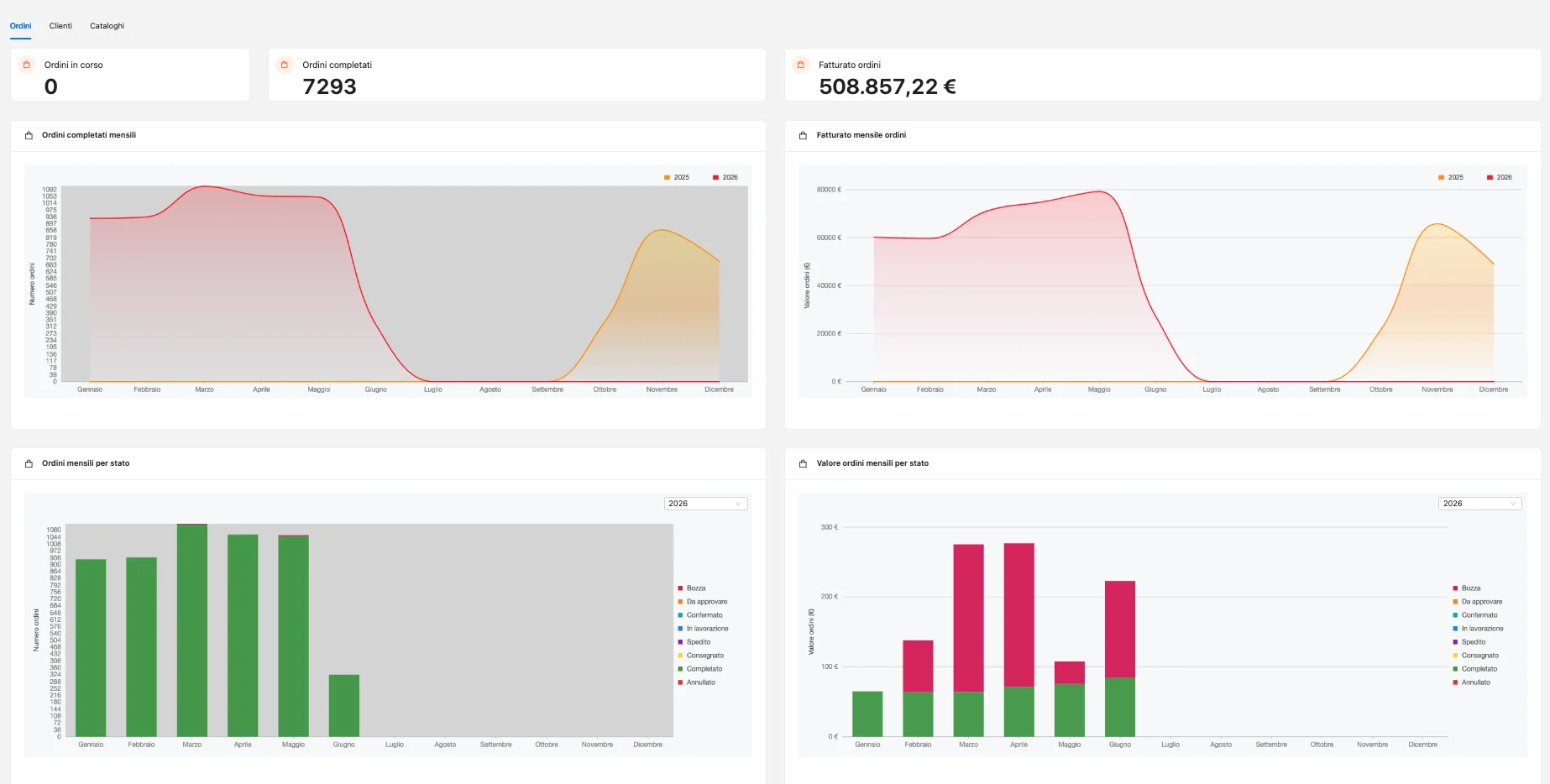1550x784 pixels.
Task: Open year dropdown in Valore ordini mensili per stato
Action: click(x=1479, y=504)
